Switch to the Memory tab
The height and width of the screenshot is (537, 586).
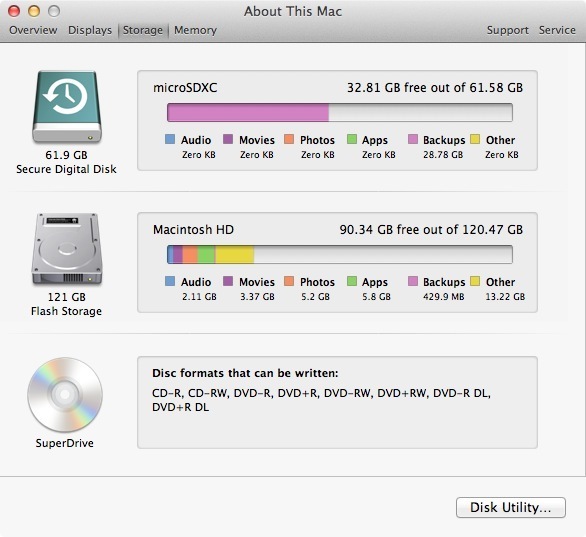click(x=195, y=30)
